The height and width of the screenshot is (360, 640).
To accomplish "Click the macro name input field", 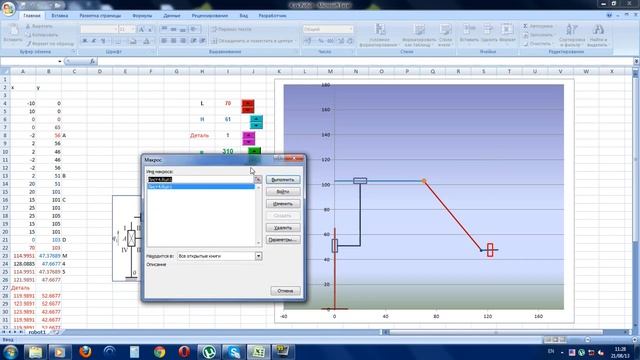I will tap(200, 179).
